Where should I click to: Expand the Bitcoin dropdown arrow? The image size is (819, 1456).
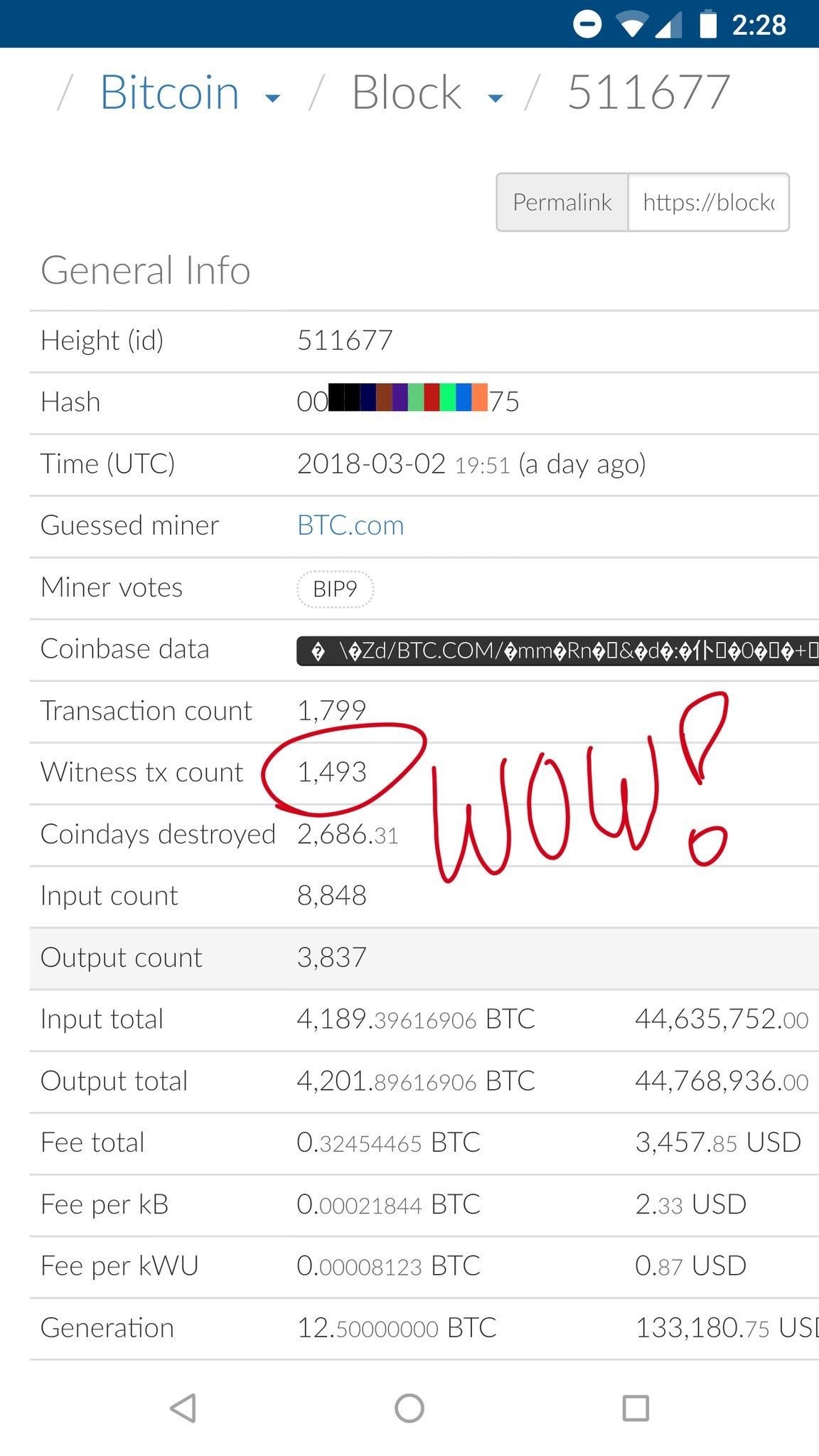[272, 98]
